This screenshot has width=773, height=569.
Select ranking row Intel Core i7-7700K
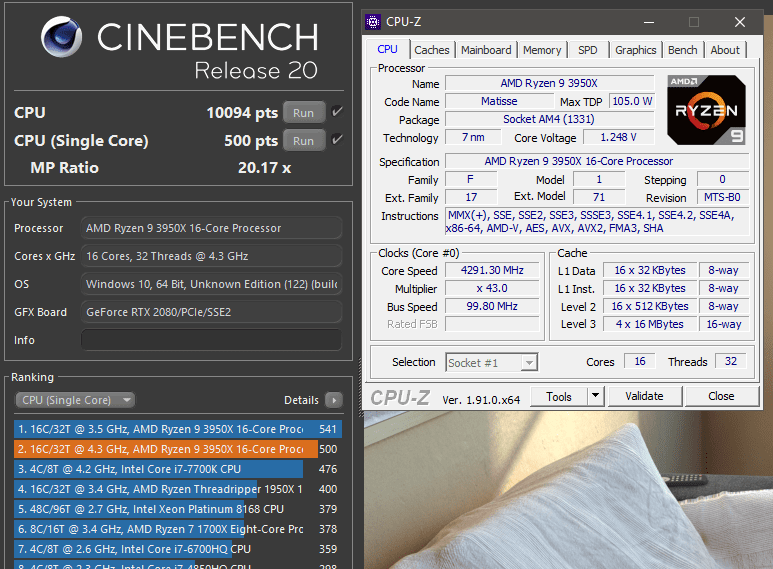click(177, 469)
